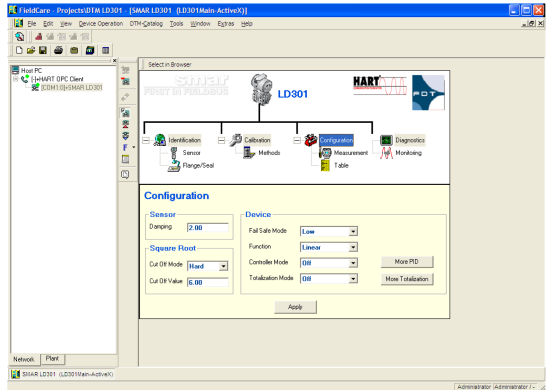Viewport: 550px width, 390px height.
Task: Open the Help menu
Action: 247,23
